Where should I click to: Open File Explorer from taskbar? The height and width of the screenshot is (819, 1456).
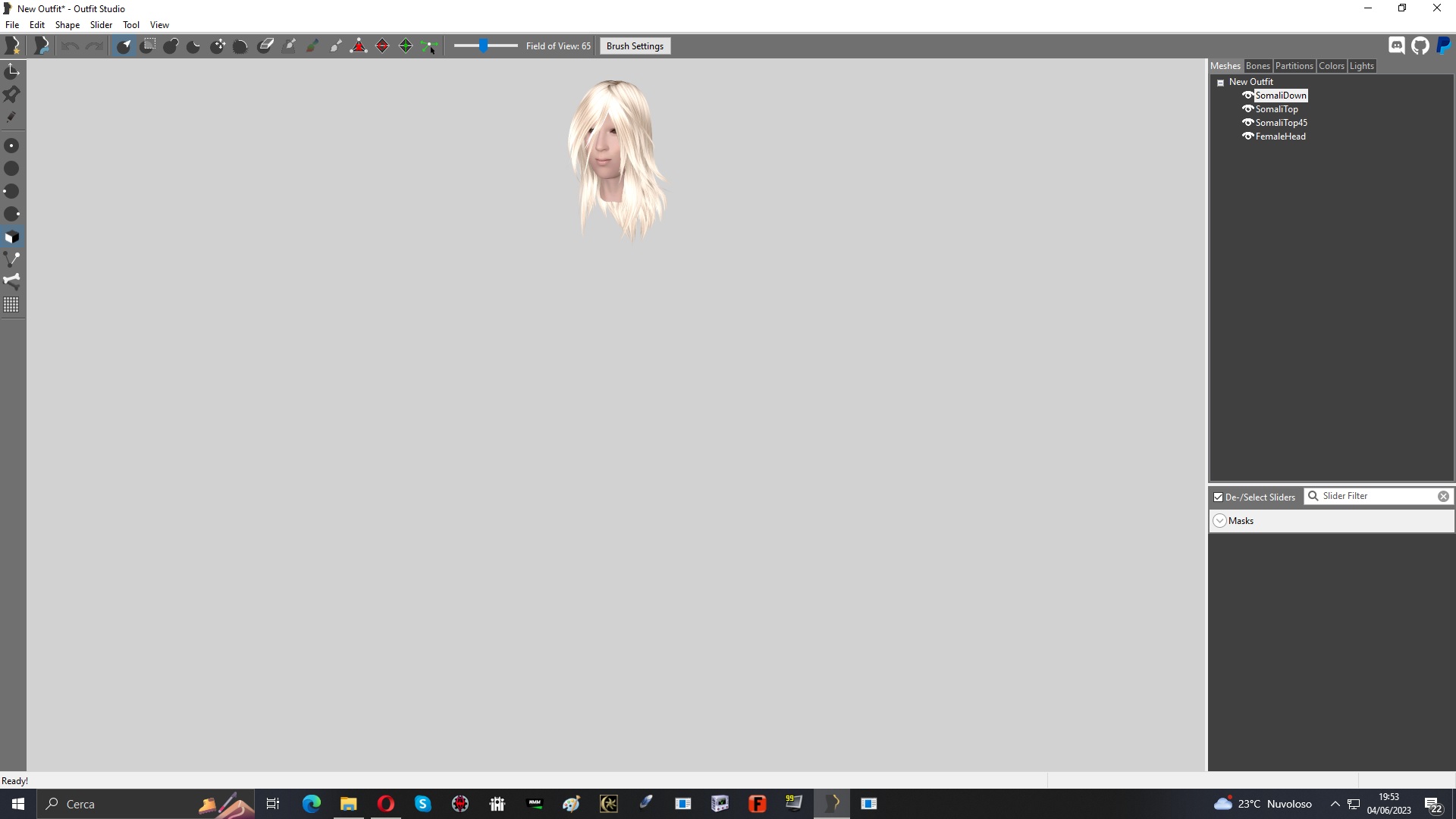348,804
